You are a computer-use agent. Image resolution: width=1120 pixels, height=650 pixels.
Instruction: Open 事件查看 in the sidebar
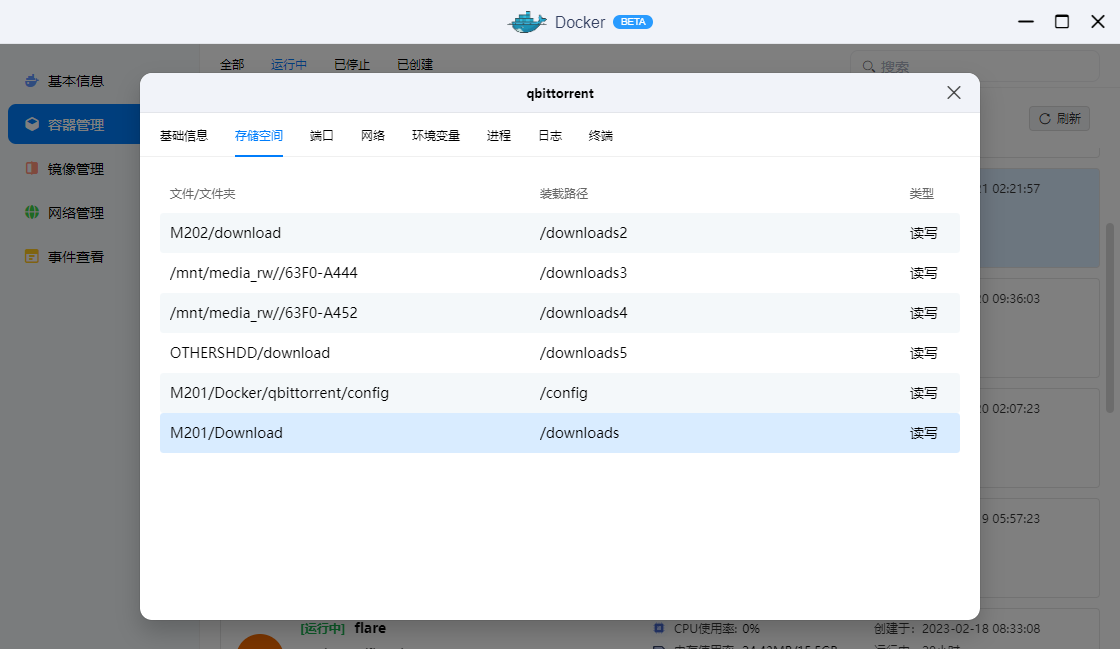74,256
